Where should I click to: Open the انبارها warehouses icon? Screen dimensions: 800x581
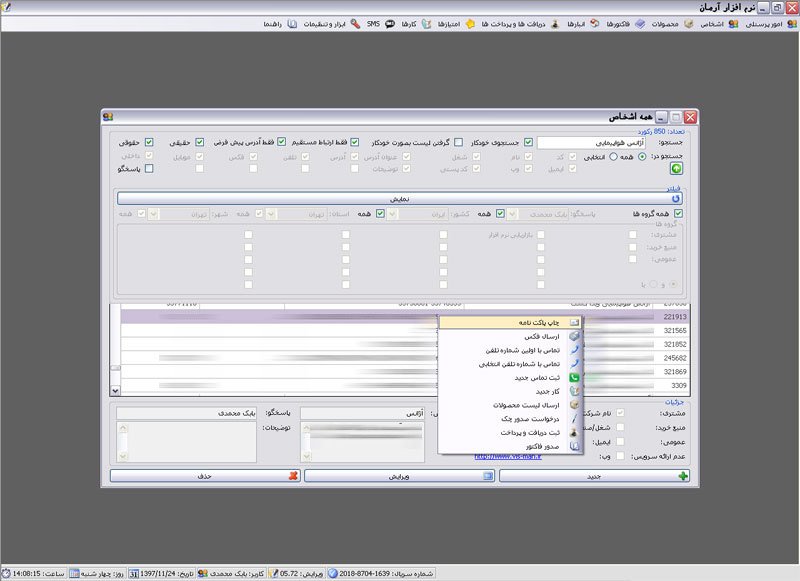[594, 24]
